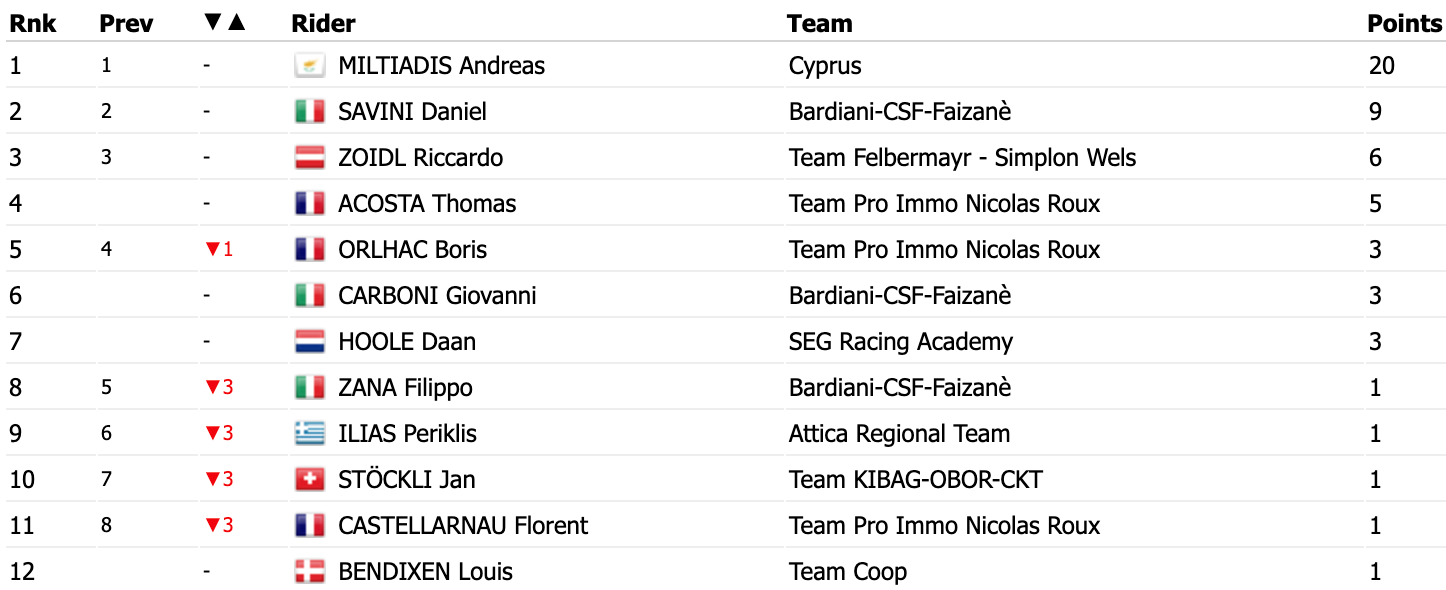Viewport: 1446px width, 590px height.
Task: Click the Prev column header
Action: pos(126,23)
